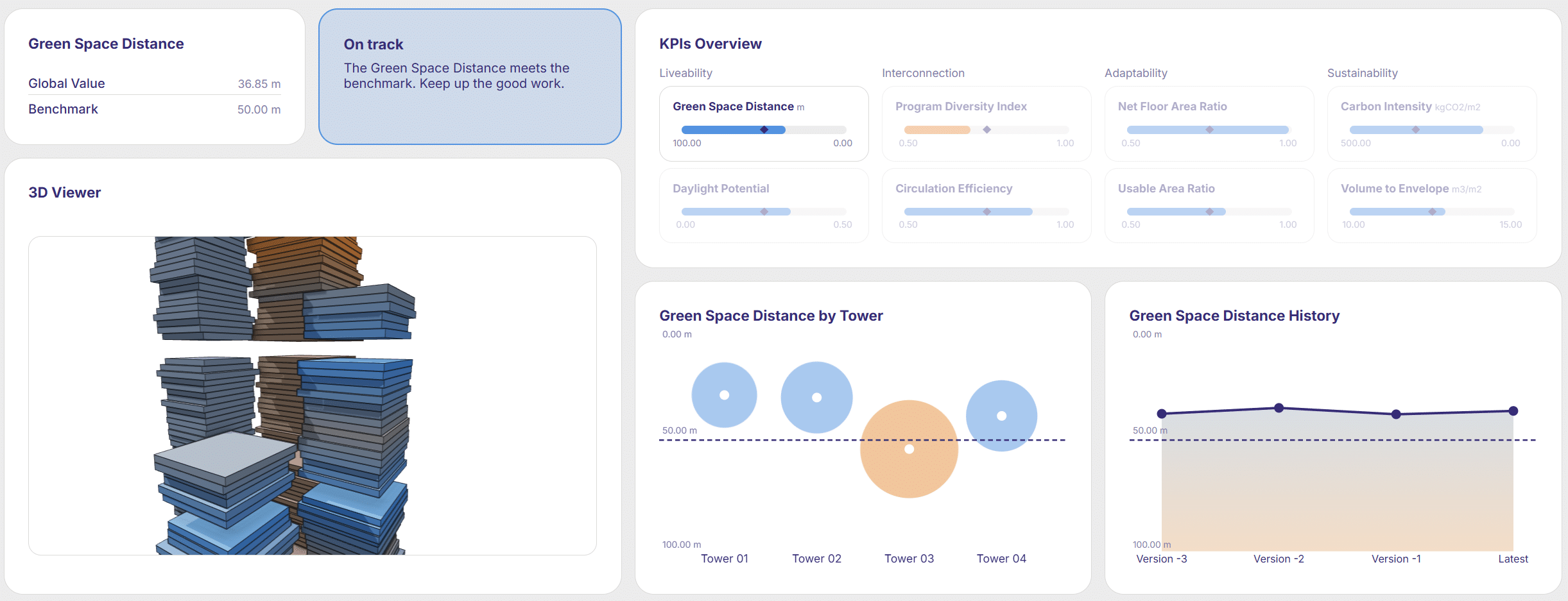
Task: Click the Version -3 history data point
Action: click(1162, 414)
